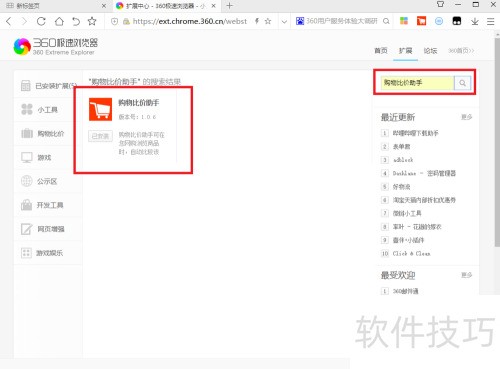Open the 购物比价助手 extension title
Screen dimensions: 500x369
[139, 103]
